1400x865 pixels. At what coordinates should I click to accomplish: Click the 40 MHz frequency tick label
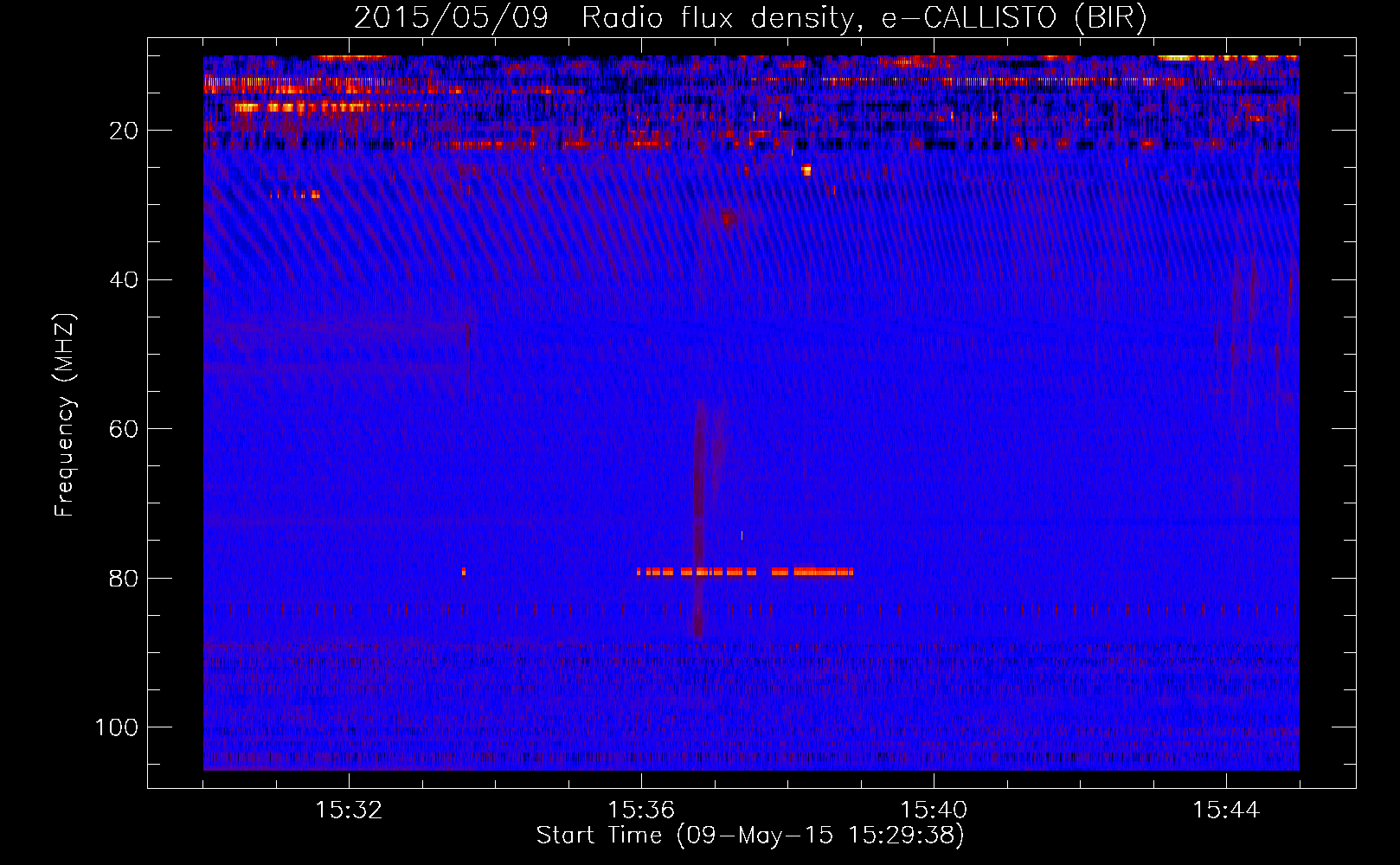[124, 280]
